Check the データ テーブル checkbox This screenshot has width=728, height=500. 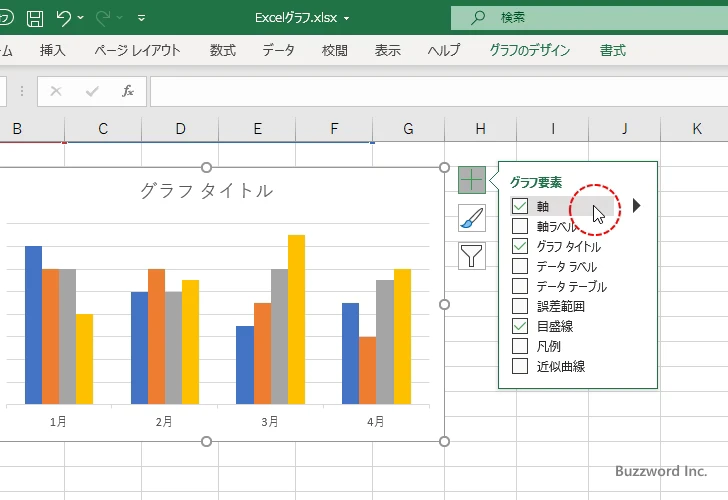tap(520, 286)
